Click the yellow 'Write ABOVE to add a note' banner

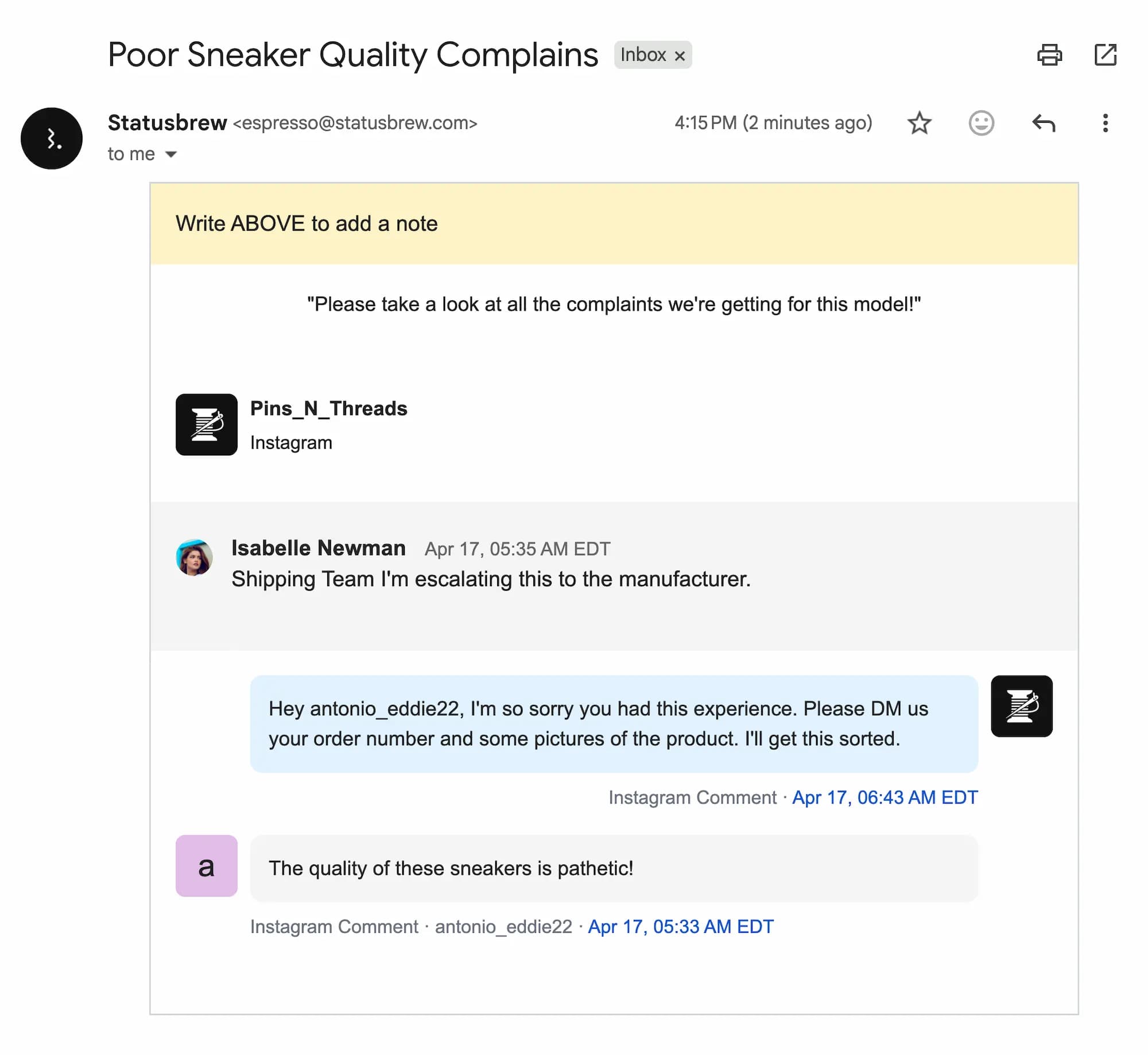[x=614, y=223]
